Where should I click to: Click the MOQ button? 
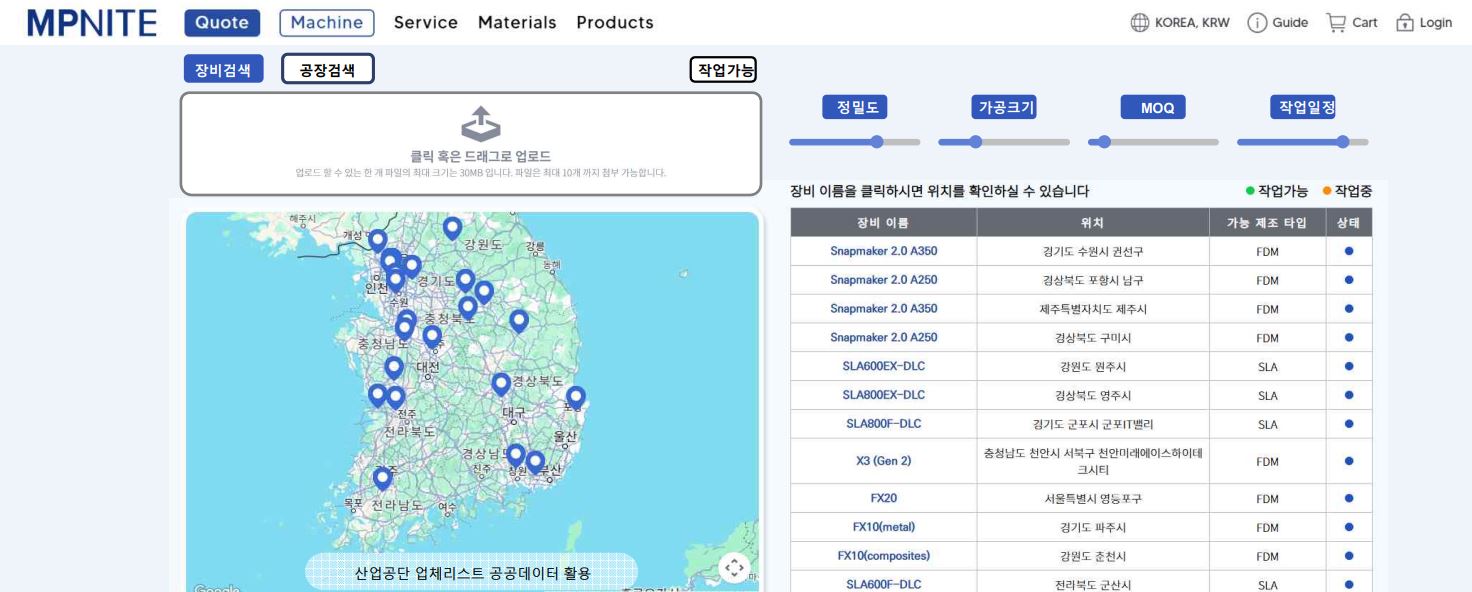click(1153, 108)
